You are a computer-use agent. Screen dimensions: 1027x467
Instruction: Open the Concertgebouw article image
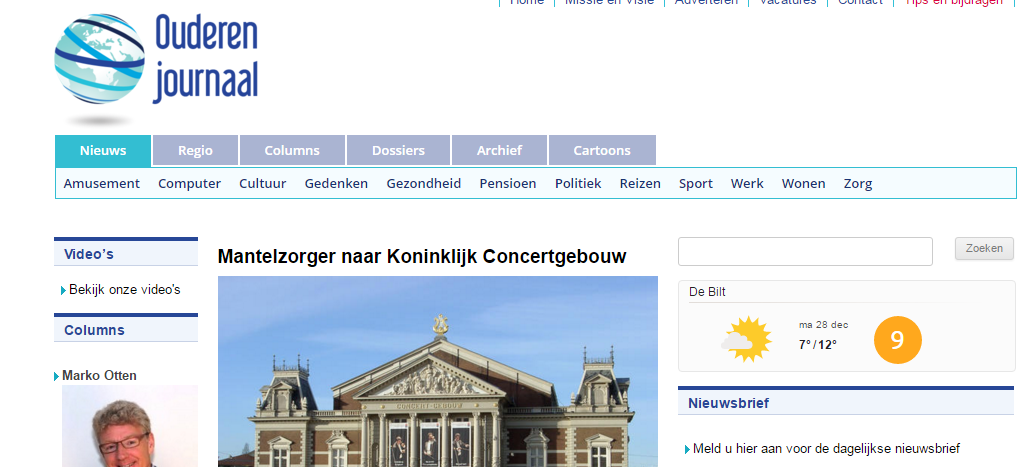point(437,371)
